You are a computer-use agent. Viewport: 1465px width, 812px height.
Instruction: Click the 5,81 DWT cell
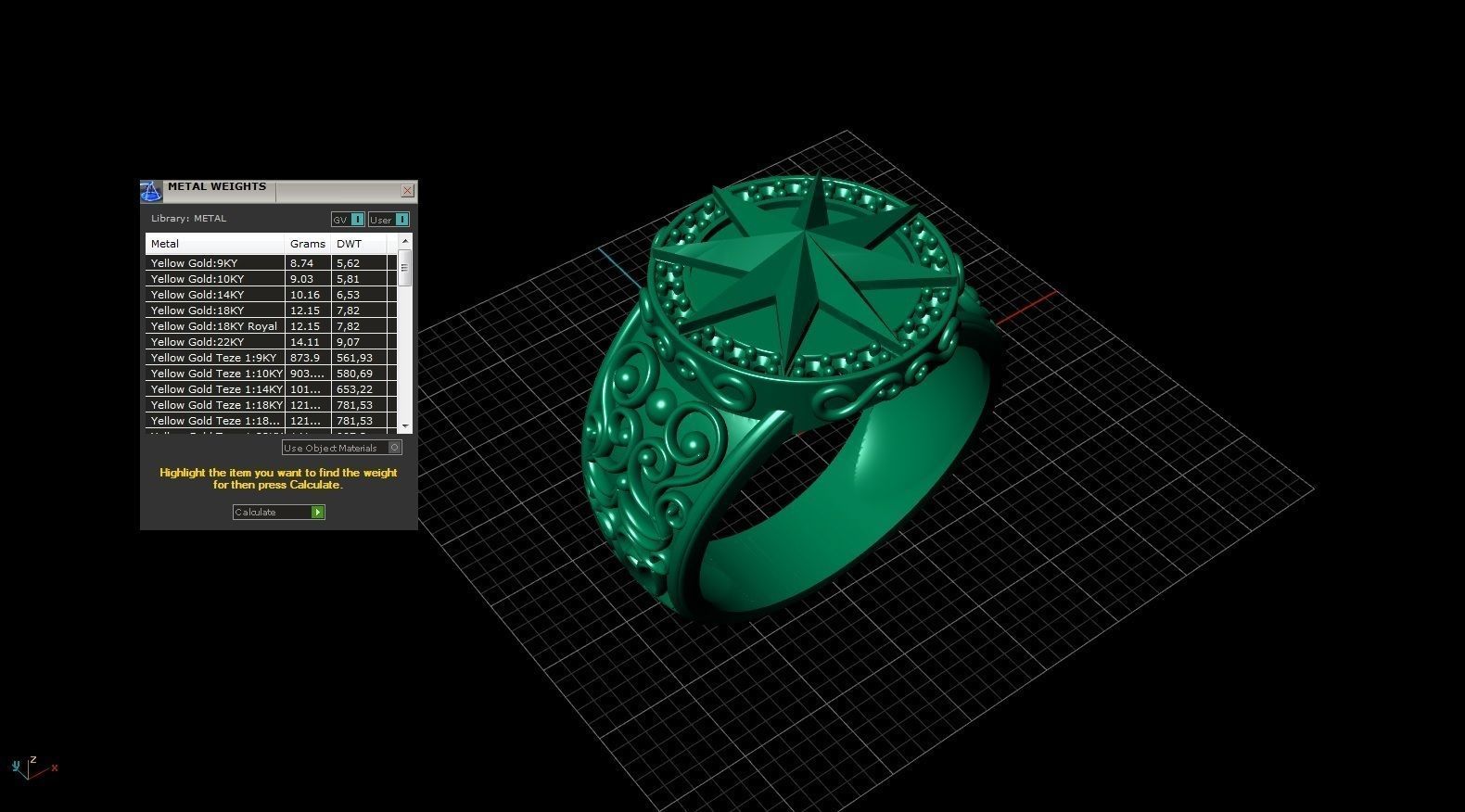click(360, 279)
